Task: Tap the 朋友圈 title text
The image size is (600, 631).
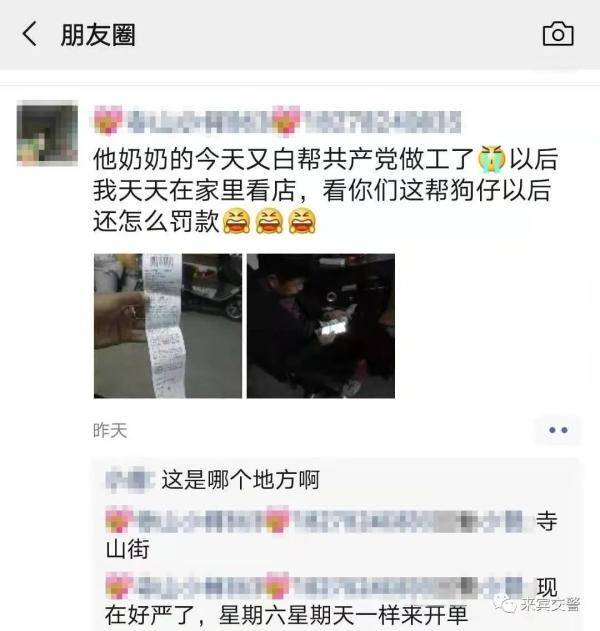Action: 98,35
